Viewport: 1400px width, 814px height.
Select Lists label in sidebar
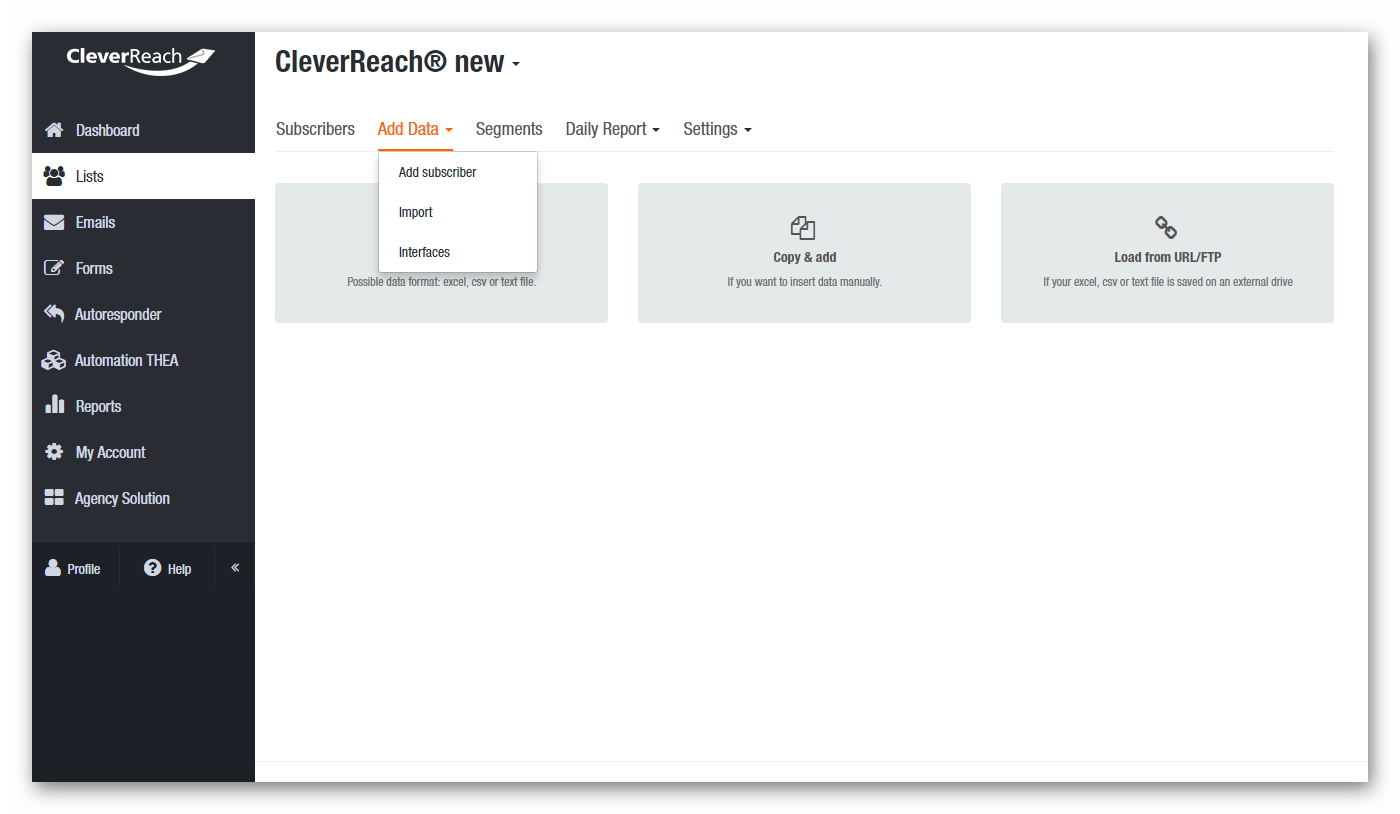pyautogui.click(x=89, y=176)
